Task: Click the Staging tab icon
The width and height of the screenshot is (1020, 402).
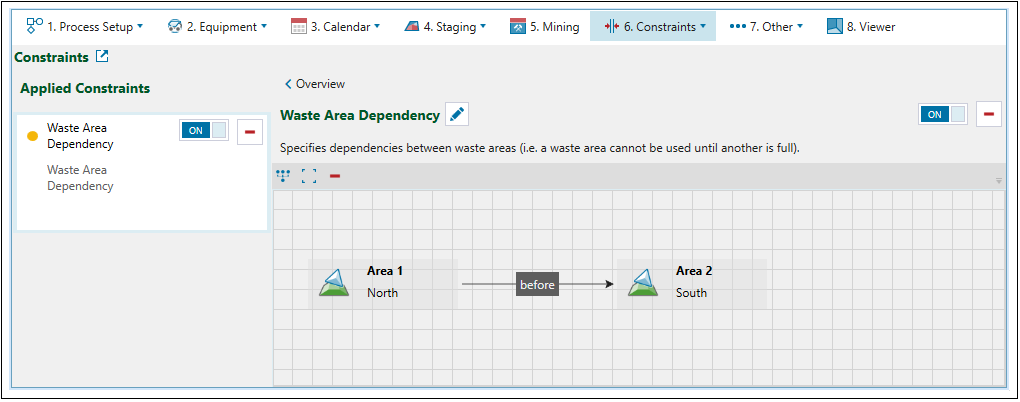Action: tap(411, 27)
